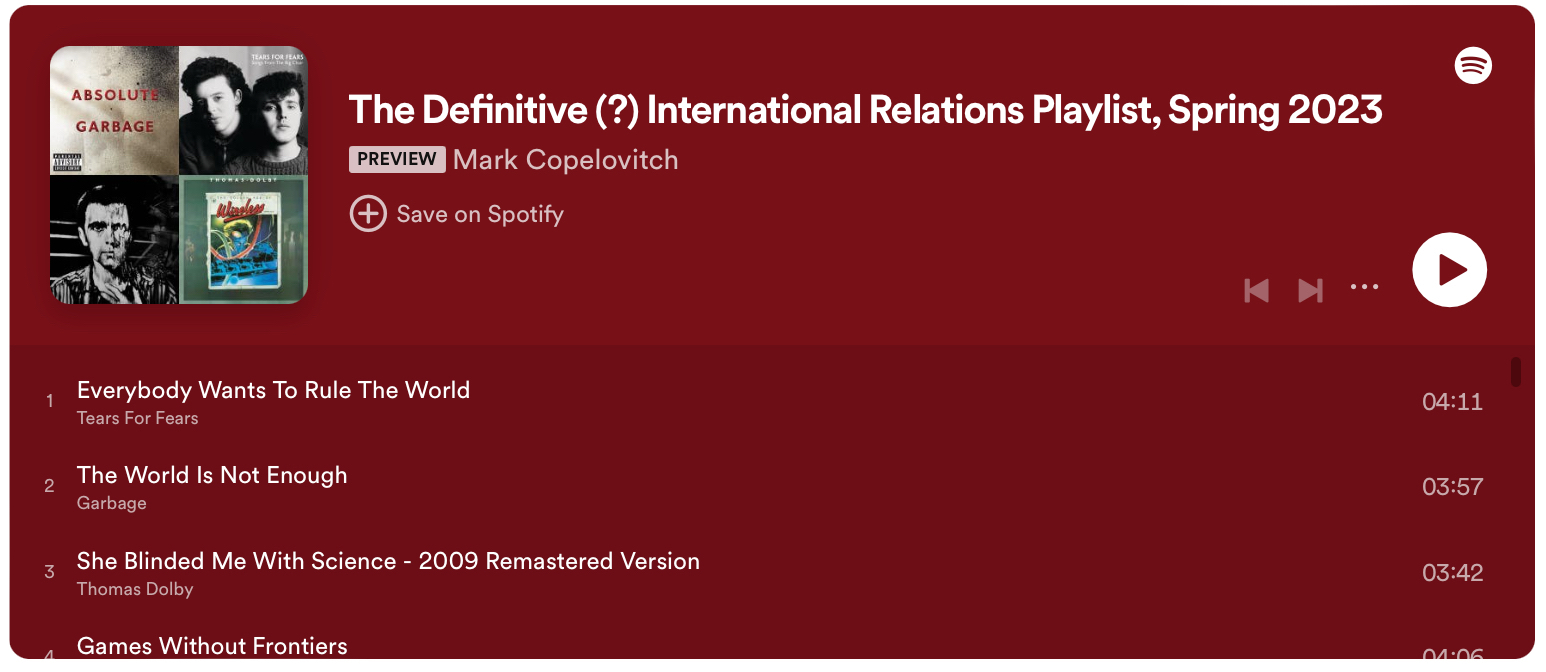Click the playlist cover art collage
The width and height of the screenshot is (1546, 672).
click(179, 175)
